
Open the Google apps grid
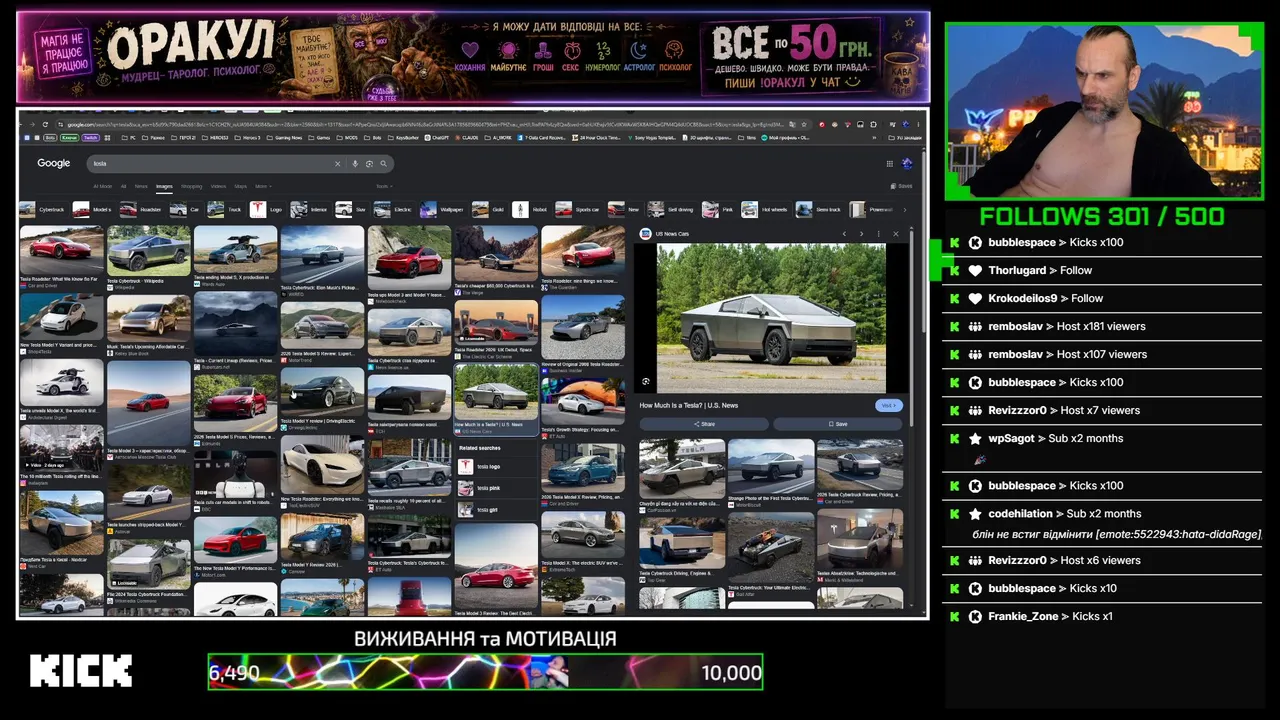click(889, 163)
